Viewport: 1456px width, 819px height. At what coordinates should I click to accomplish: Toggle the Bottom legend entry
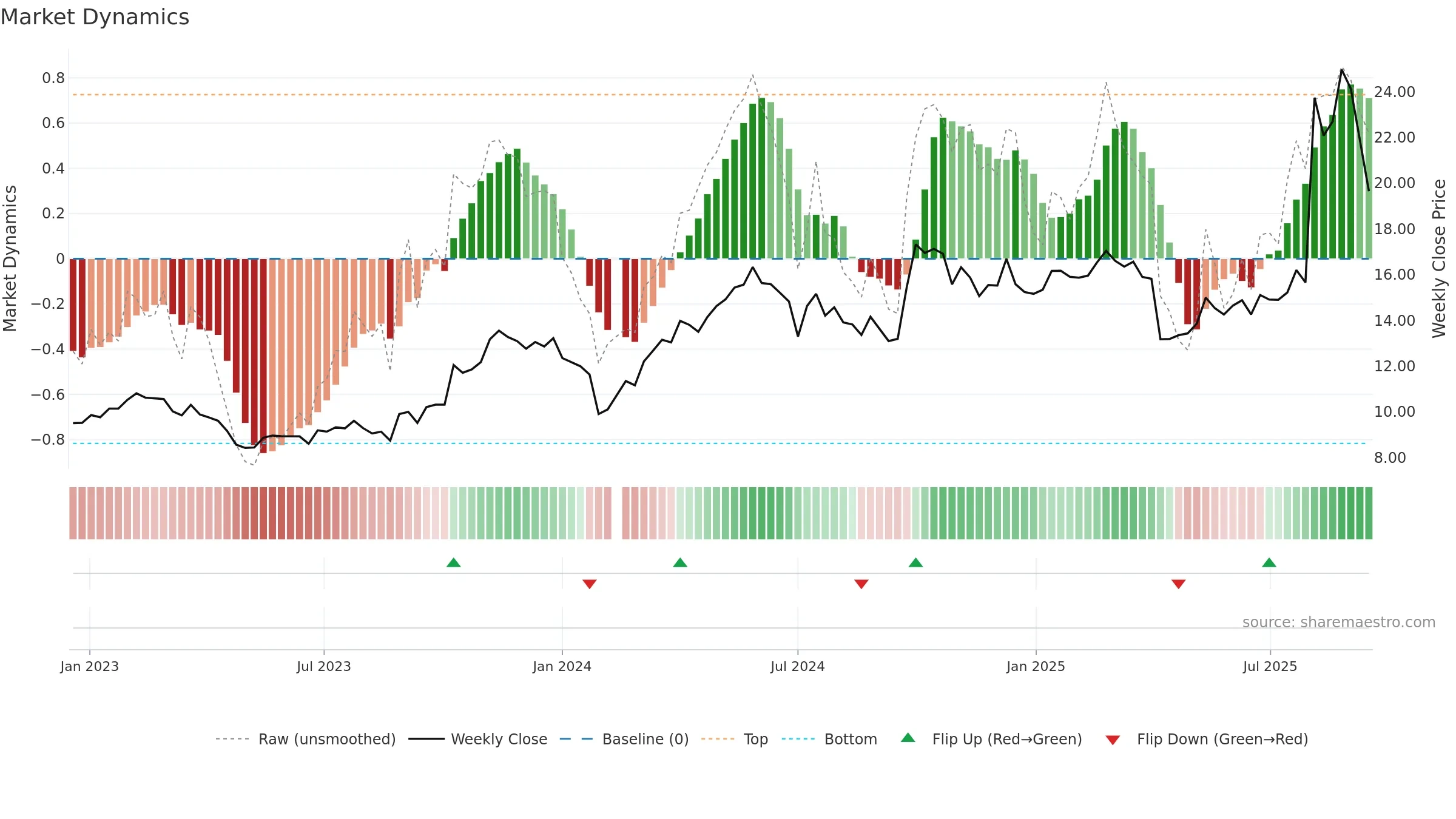[x=829, y=739]
